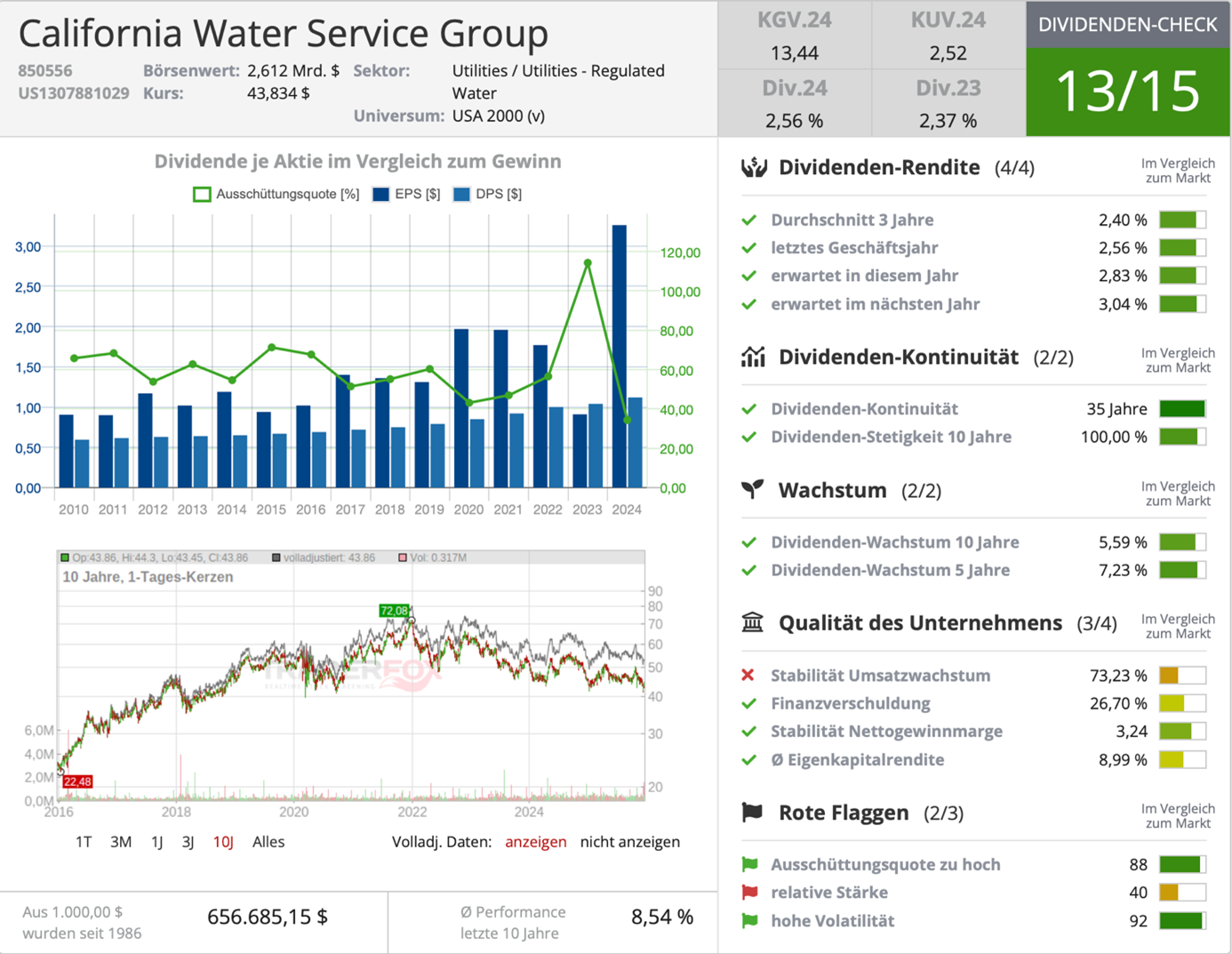Viewport: 1232px width, 954px height.
Task: Click the green 13/15 Dividenden-Check score
Action: pyautogui.click(x=1127, y=91)
